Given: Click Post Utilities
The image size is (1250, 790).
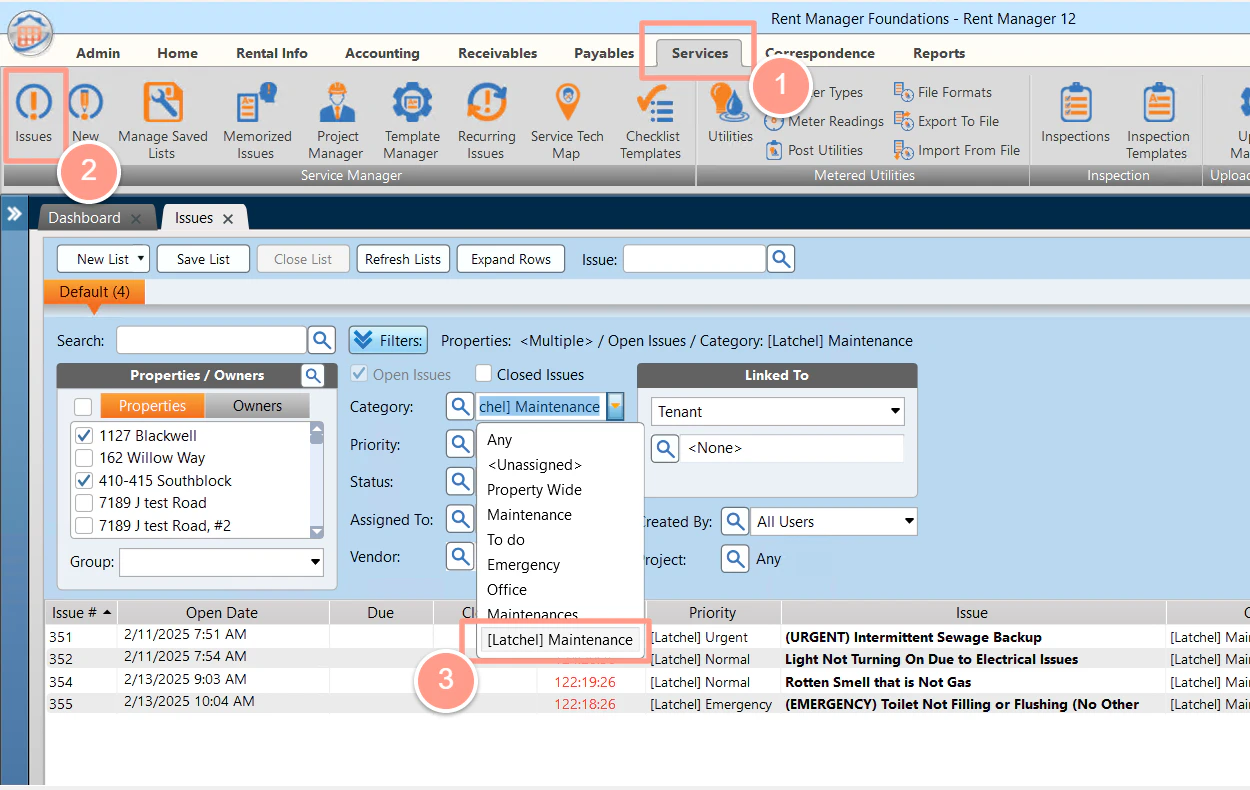Looking at the screenshot, I should tap(813, 150).
